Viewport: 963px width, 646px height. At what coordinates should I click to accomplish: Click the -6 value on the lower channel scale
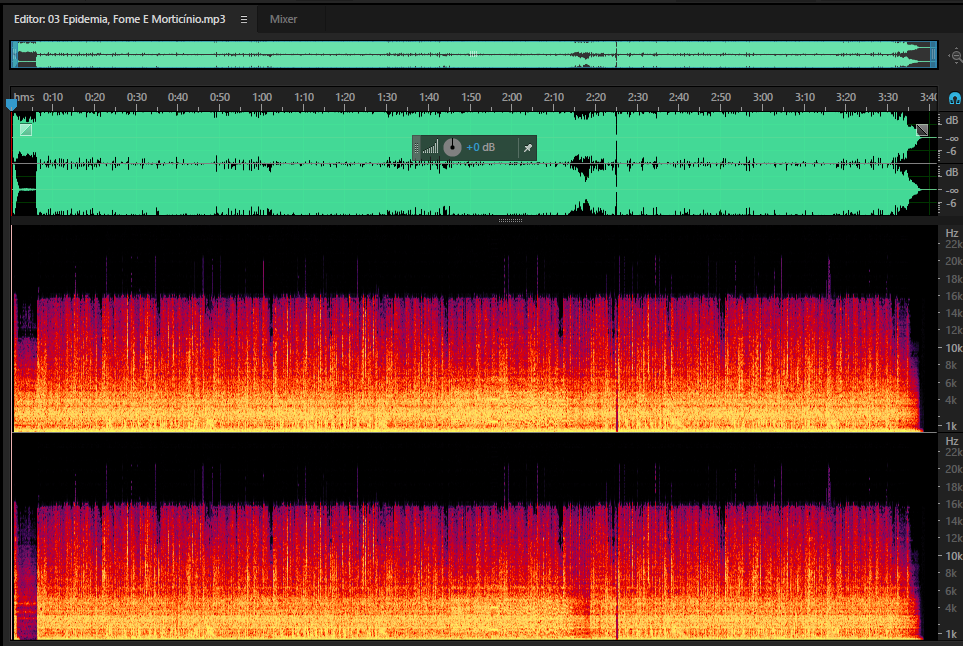(x=951, y=203)
